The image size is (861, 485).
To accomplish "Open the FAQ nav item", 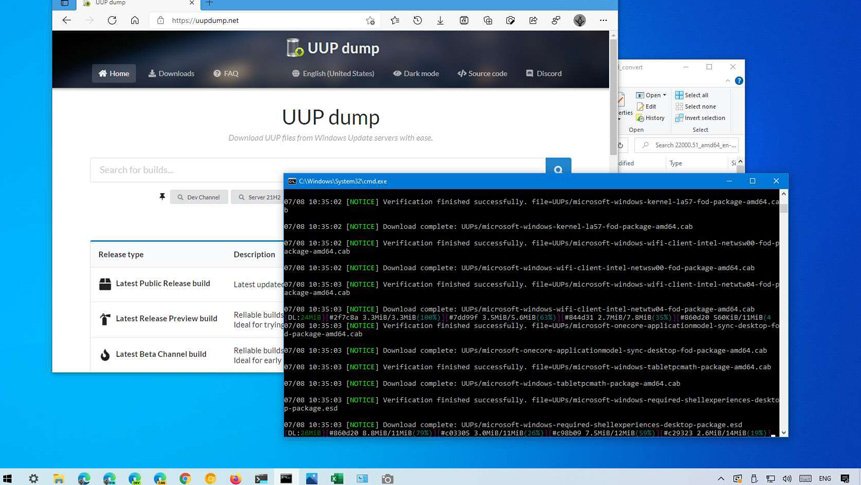I will click(225, 73).
